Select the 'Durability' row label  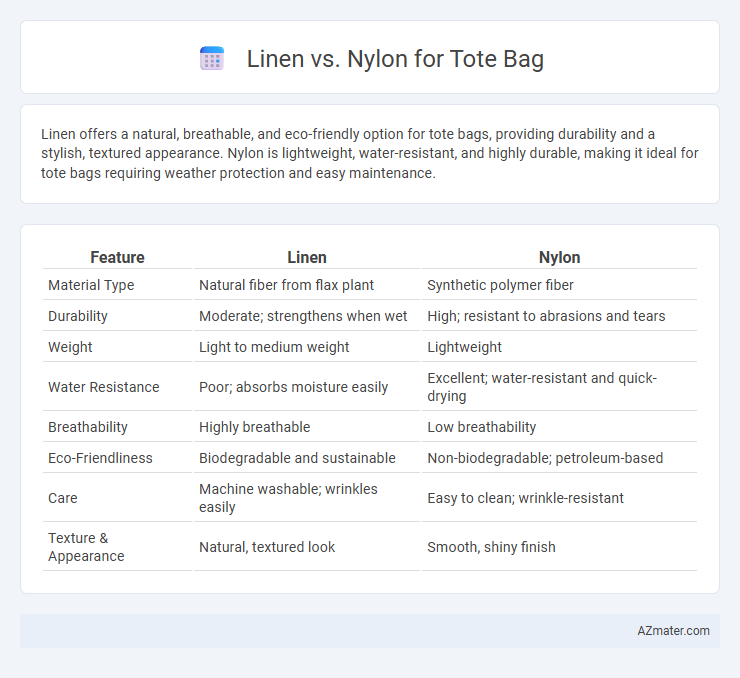[x=78, y=316]
